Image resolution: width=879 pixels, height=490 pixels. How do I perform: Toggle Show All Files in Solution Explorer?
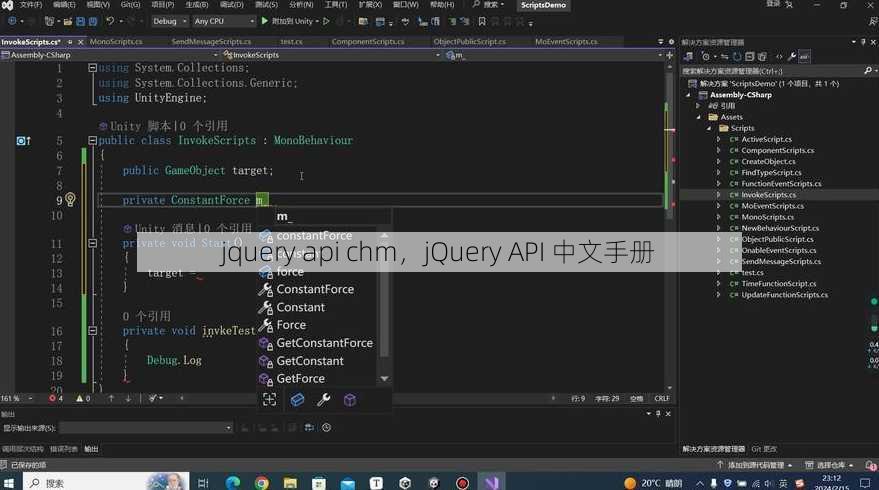click(762, 57)
